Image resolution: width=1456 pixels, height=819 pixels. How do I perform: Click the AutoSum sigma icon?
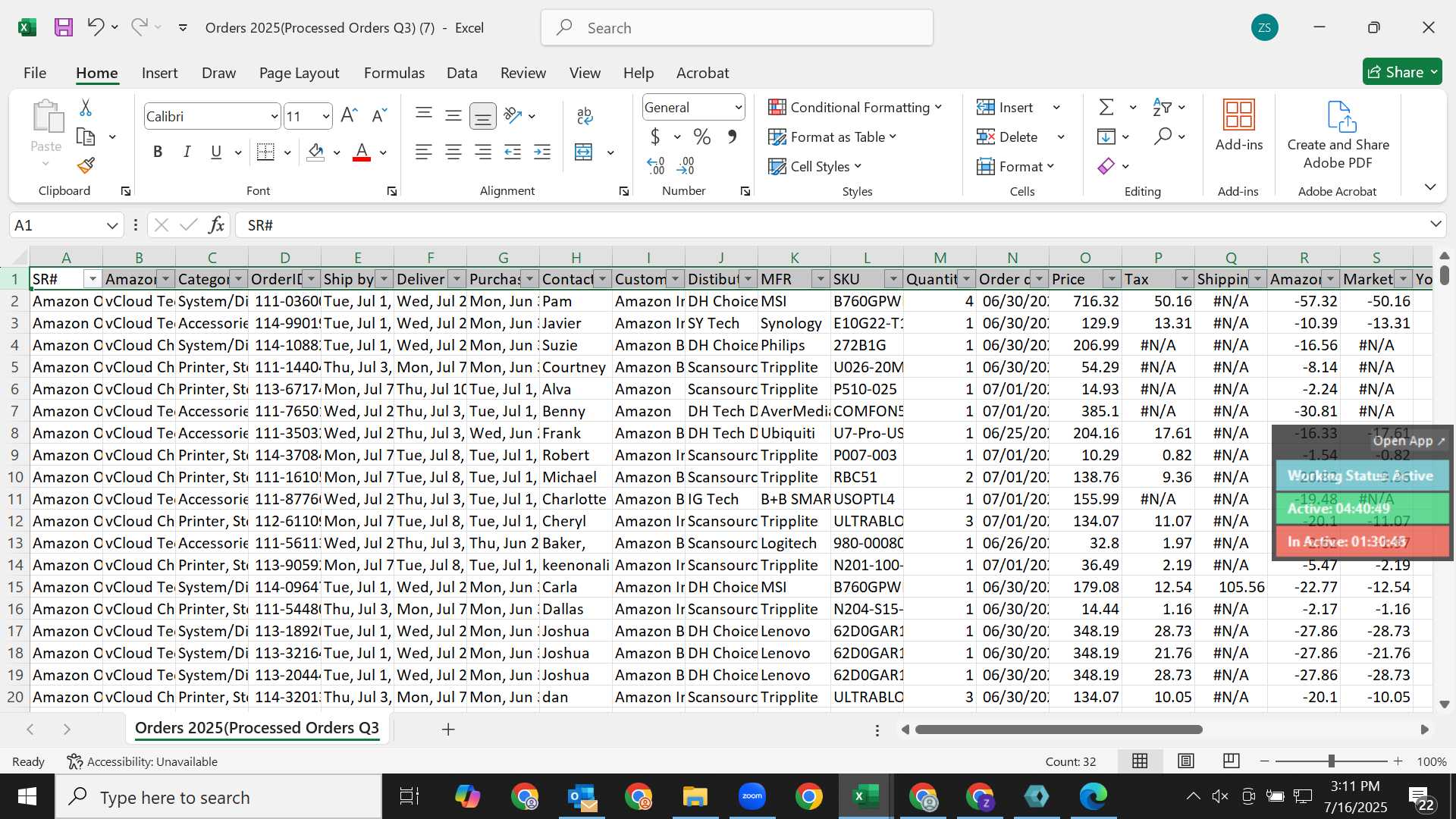pyautogui.click(x=1106, y=107)
